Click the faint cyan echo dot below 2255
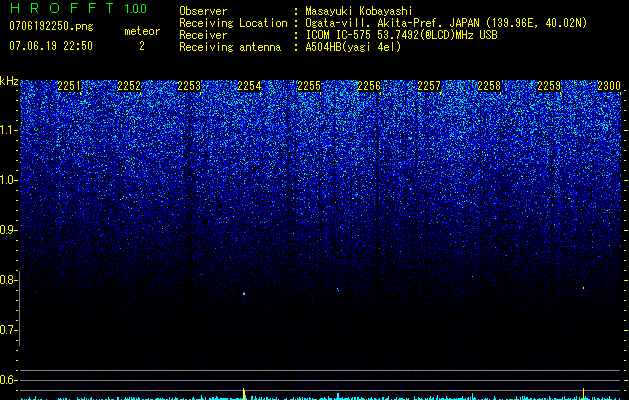This screenshot has height=400, width=629. pos(338,289)
